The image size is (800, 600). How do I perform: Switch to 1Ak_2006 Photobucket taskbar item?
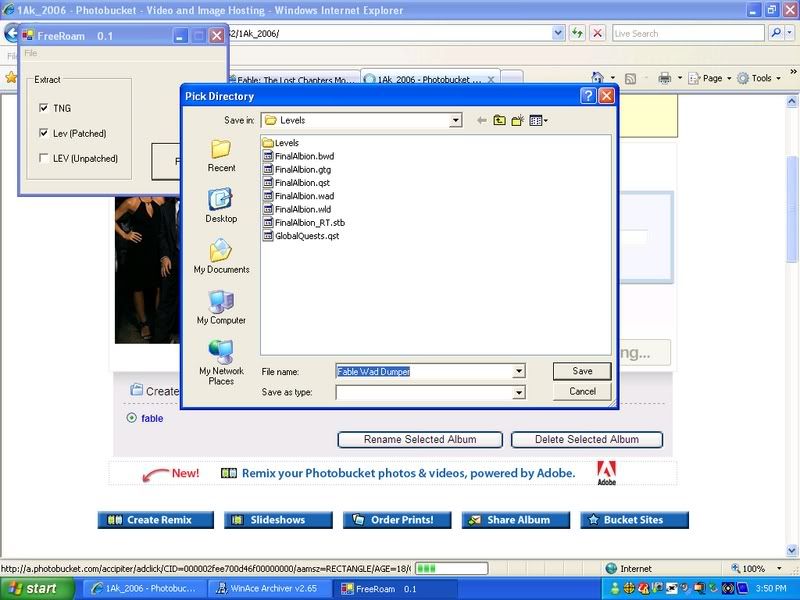click(x=144, y=589)
